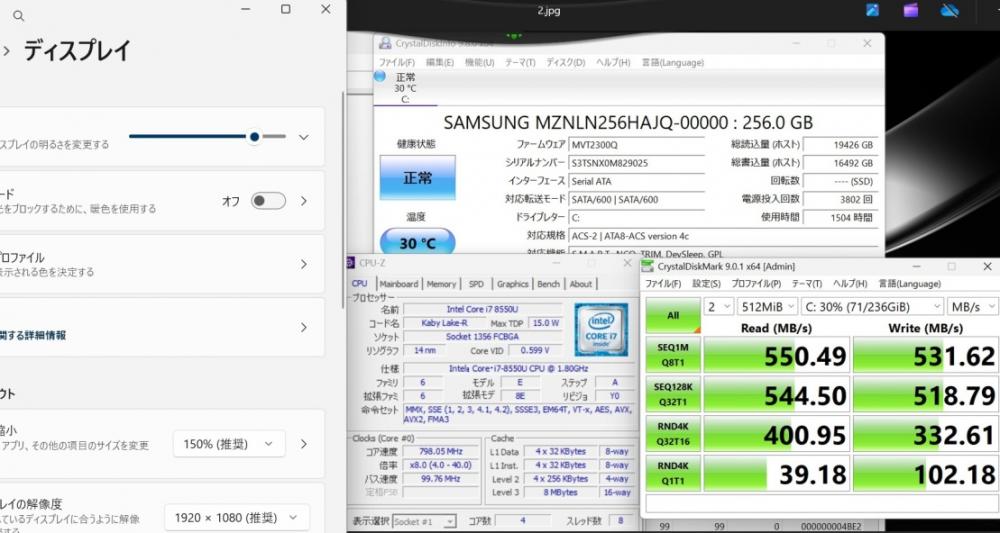The width and height of the screenshot is (1000, 533).
Task: Expand the brightness options chevron
Action: point(304,137)
